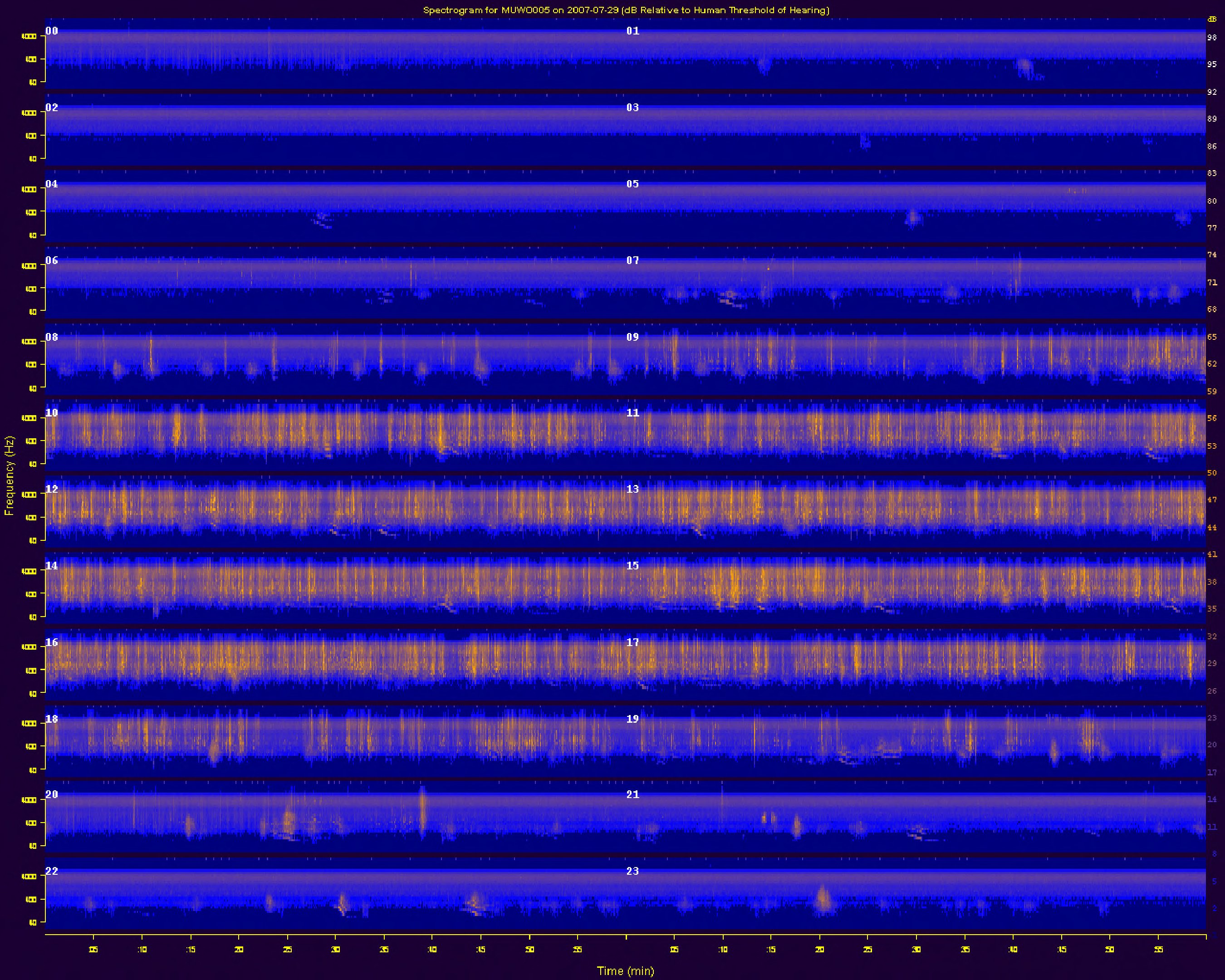Click the 29 dB colorbar value
Image resolution: width=1225 pixels, height=980 pixels.
coord(1212,663)
